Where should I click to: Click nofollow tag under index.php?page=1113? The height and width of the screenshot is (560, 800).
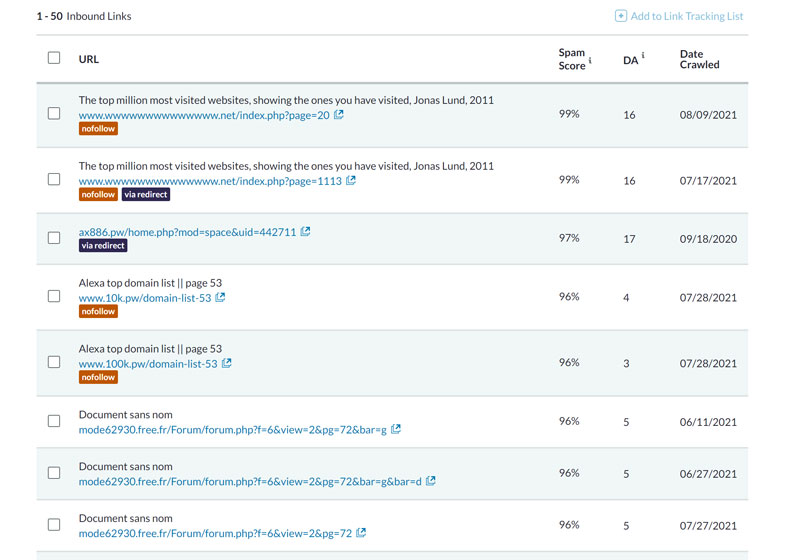pos(98,194)
